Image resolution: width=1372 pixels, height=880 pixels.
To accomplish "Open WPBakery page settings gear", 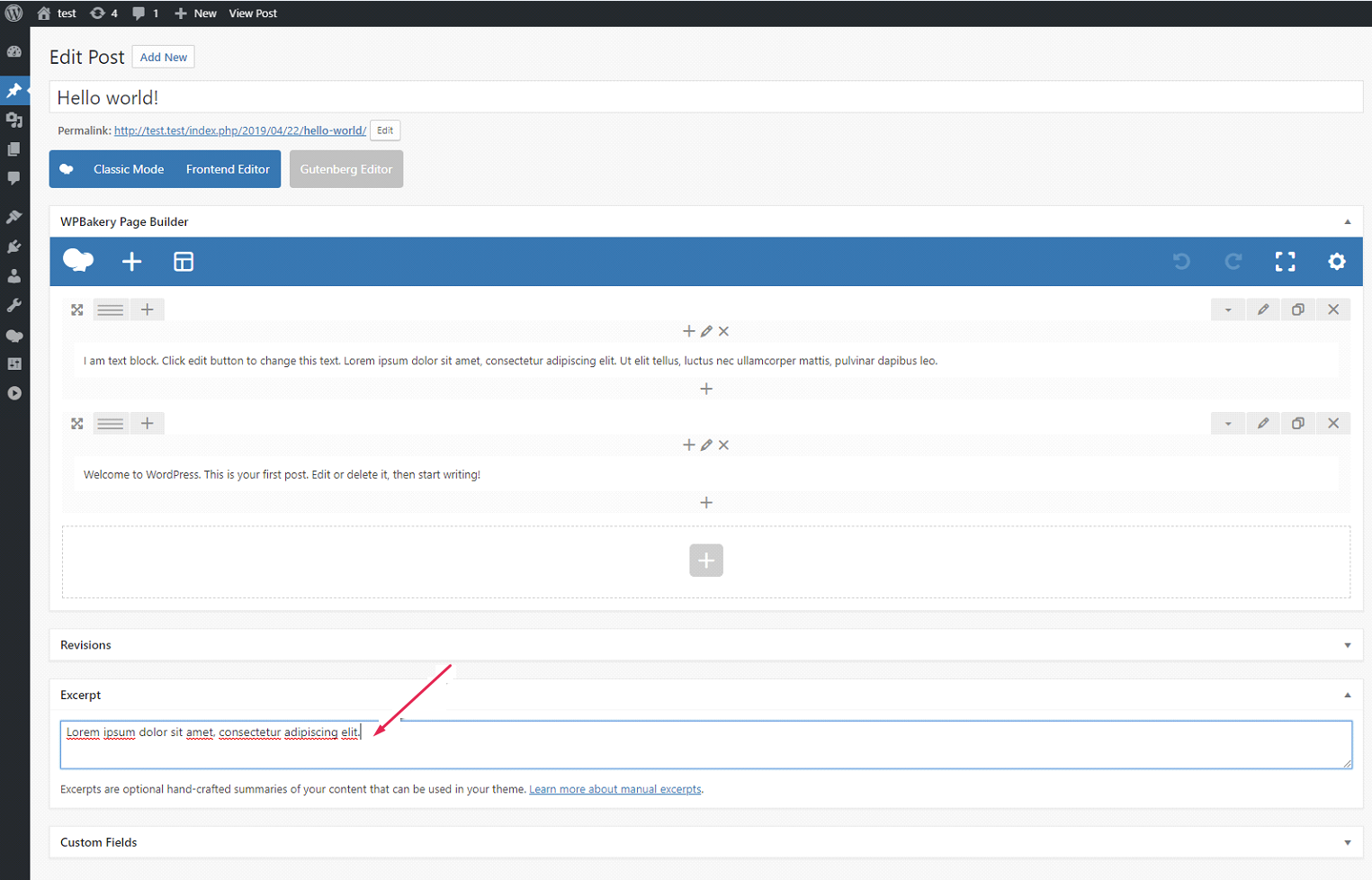I will 1337,262.
